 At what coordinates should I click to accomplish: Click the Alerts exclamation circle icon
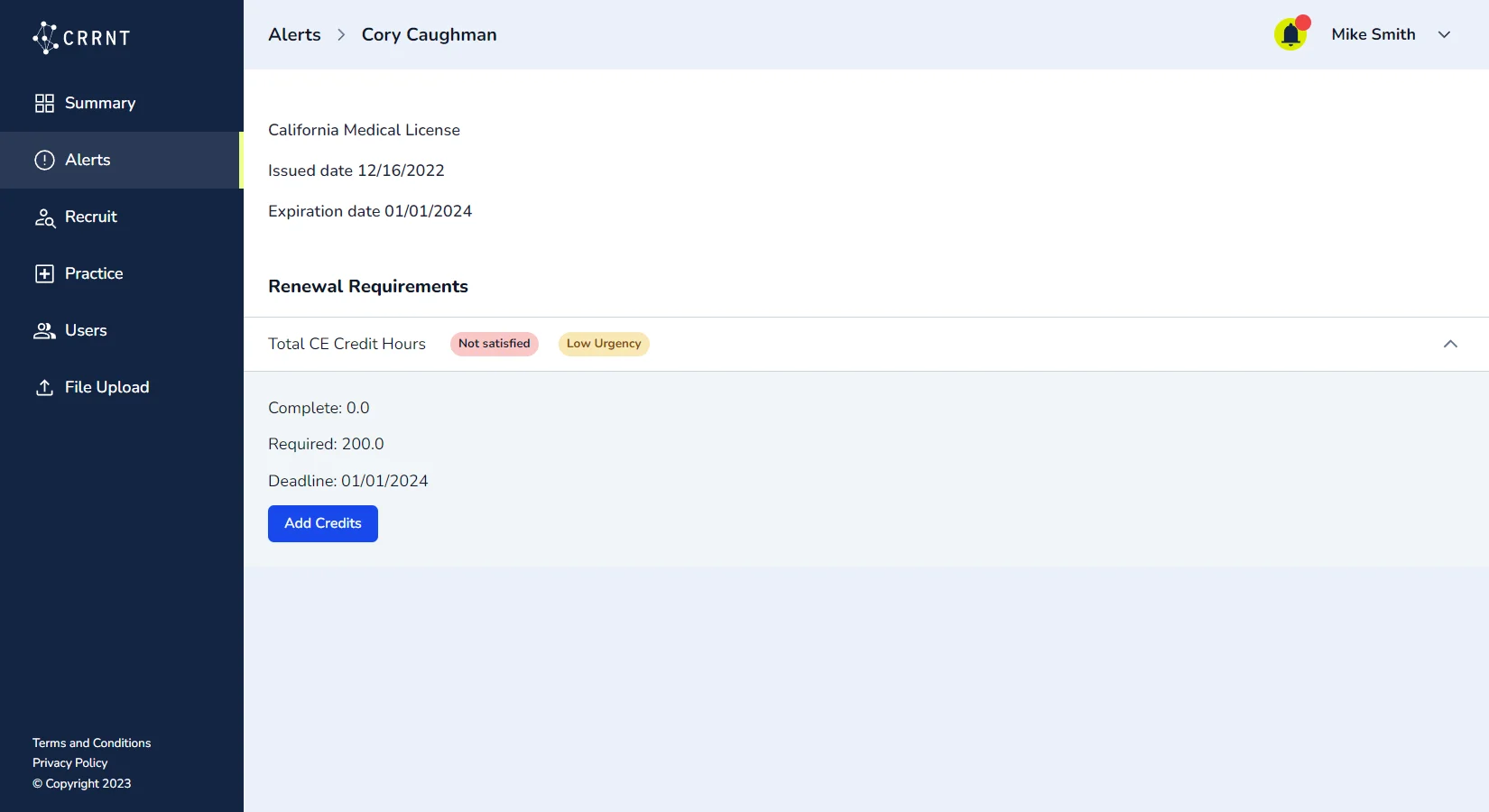point(44,160)
